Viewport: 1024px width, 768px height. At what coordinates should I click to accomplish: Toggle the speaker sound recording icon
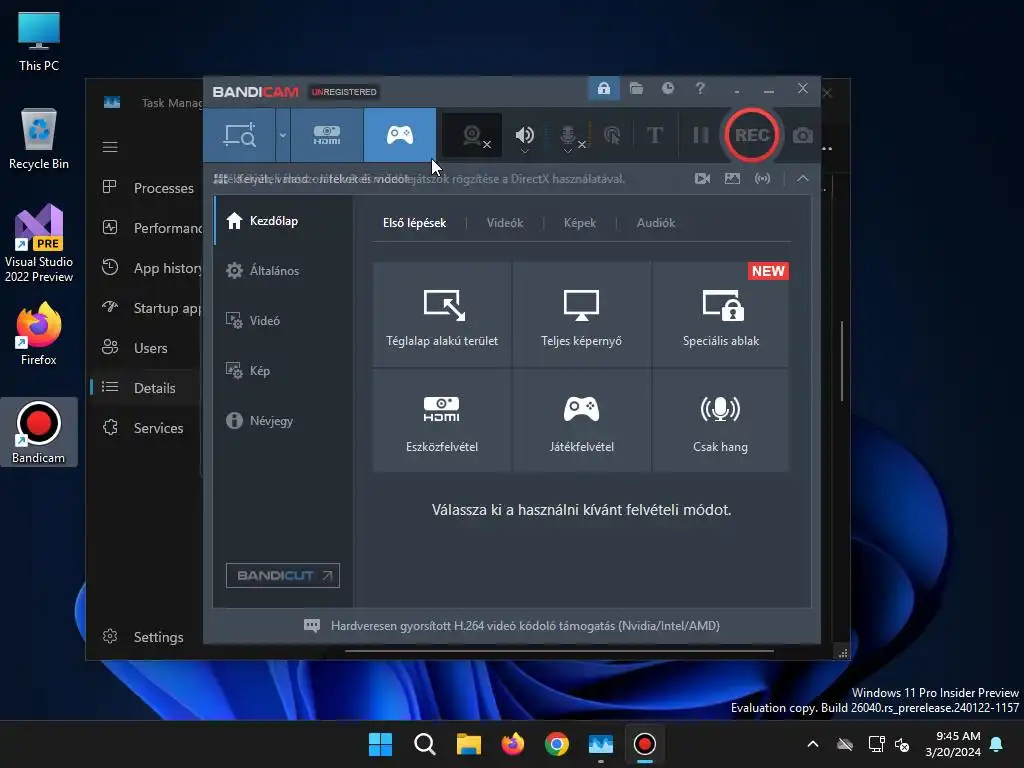pyautogui.click(x=524, y=135)
